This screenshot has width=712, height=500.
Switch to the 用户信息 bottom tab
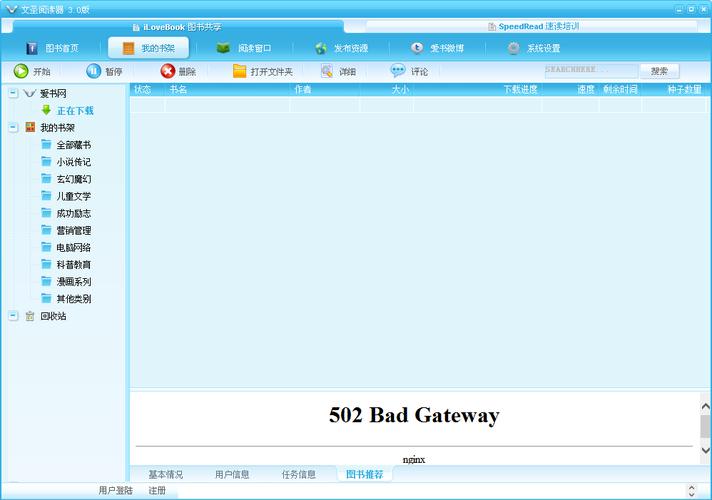coord(232,475)
